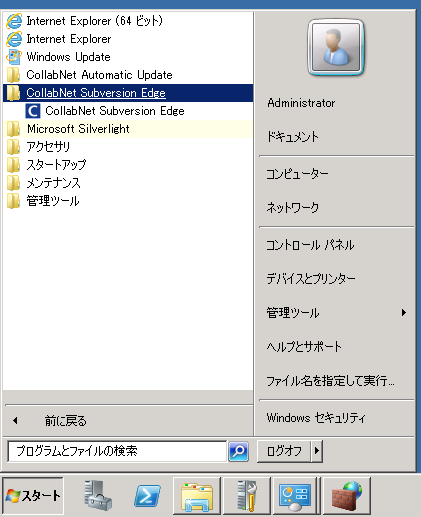Click the スタート button on the taskbar
The image size is (421, 517).
(33, 496)
